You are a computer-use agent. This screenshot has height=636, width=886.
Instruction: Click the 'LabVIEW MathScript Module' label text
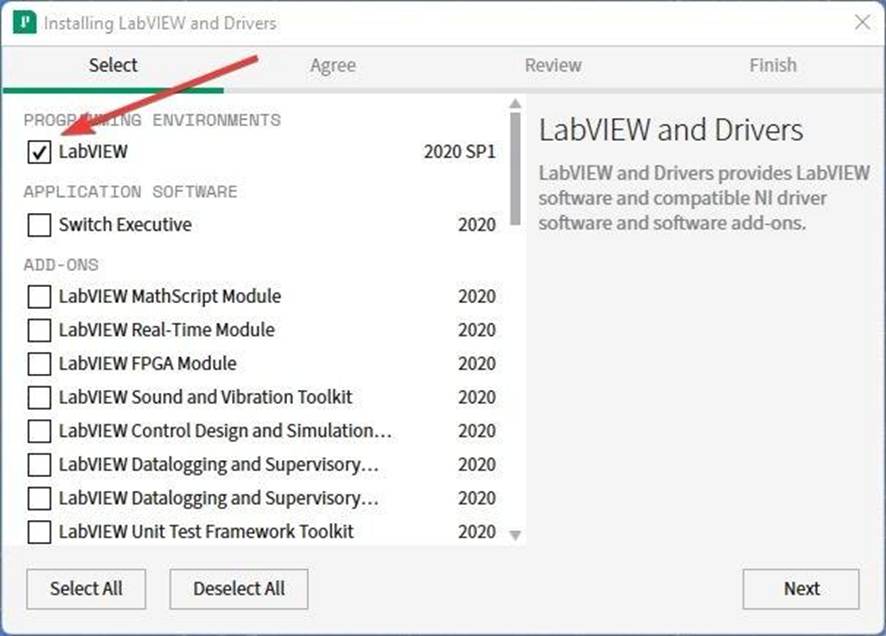(170, 297)
